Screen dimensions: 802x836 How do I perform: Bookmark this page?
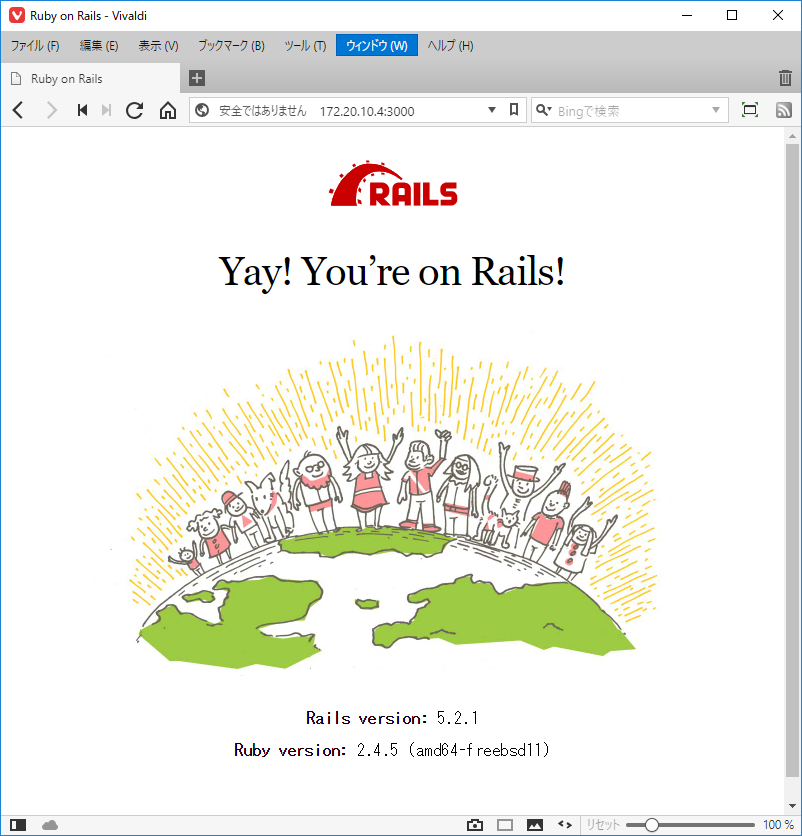[514, 110]
